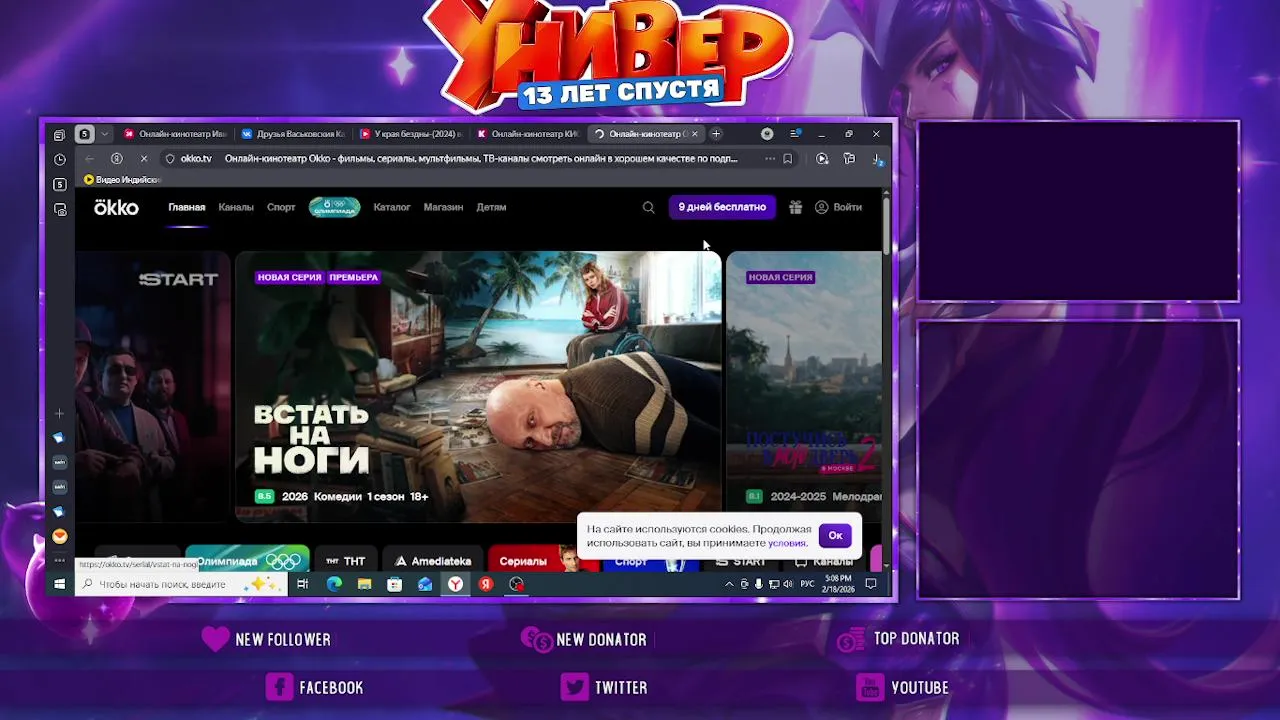Click 9 дней бесплатно button
This screenshot has width=1280, height=720.
click(x=722, y=207)
